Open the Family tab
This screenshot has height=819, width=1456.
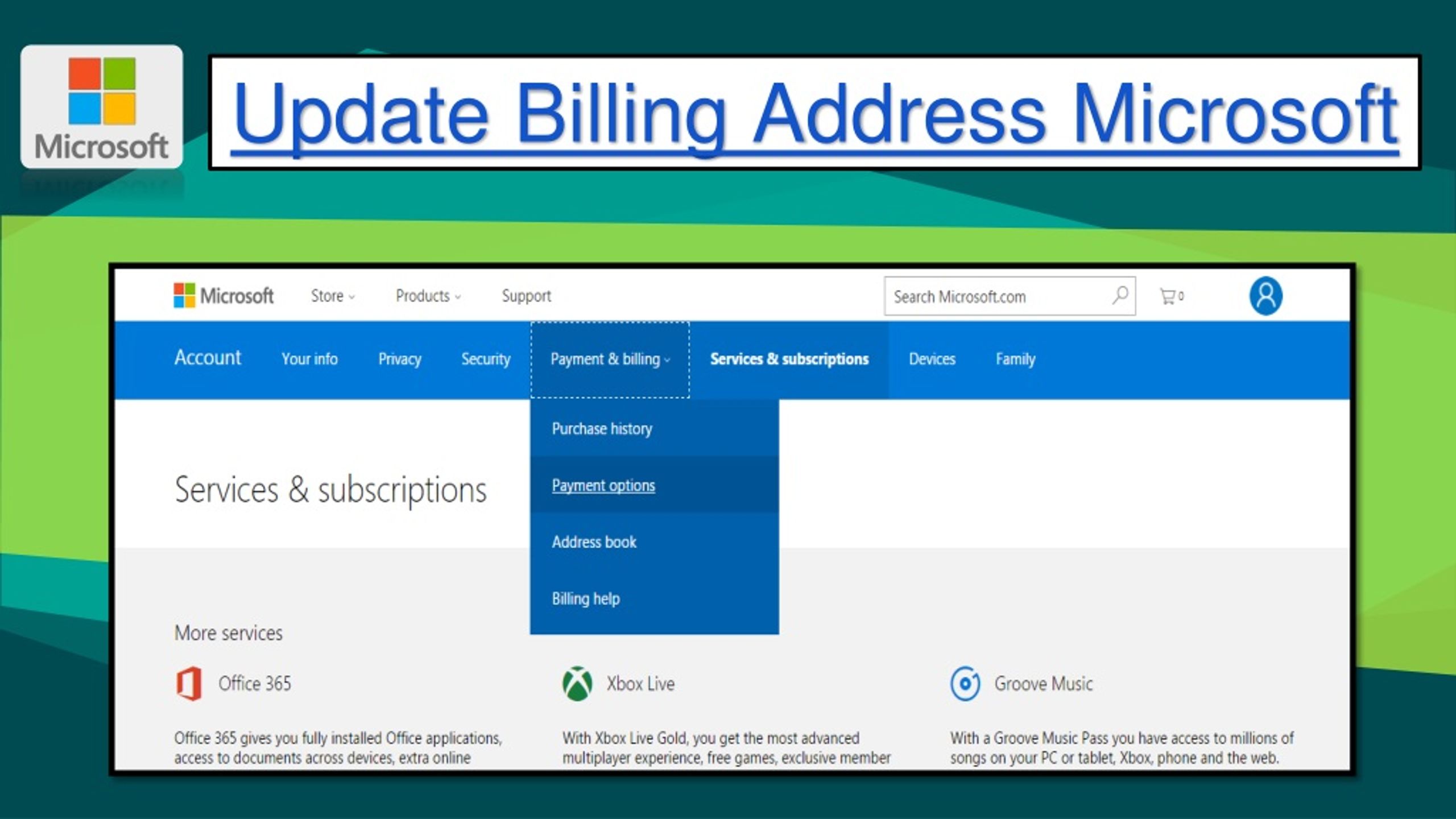1015,359
